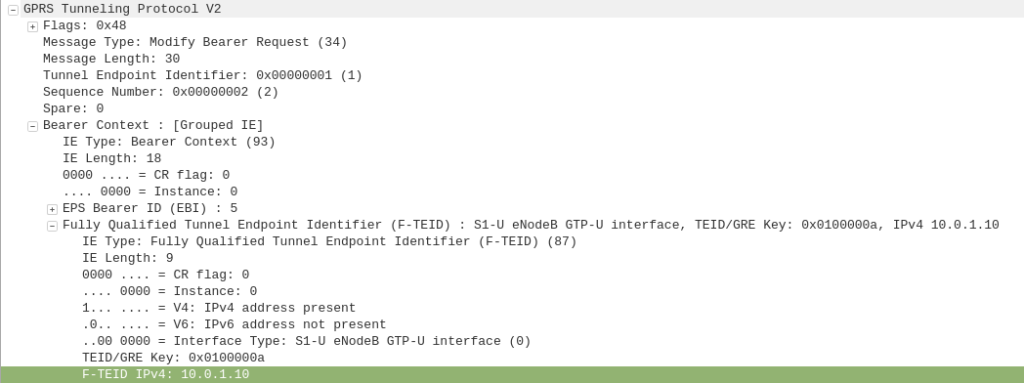Expand the EPS Bearer ID (EBI) node
This screenshot has width=1024, height=383.
click(x=52, y=209)
